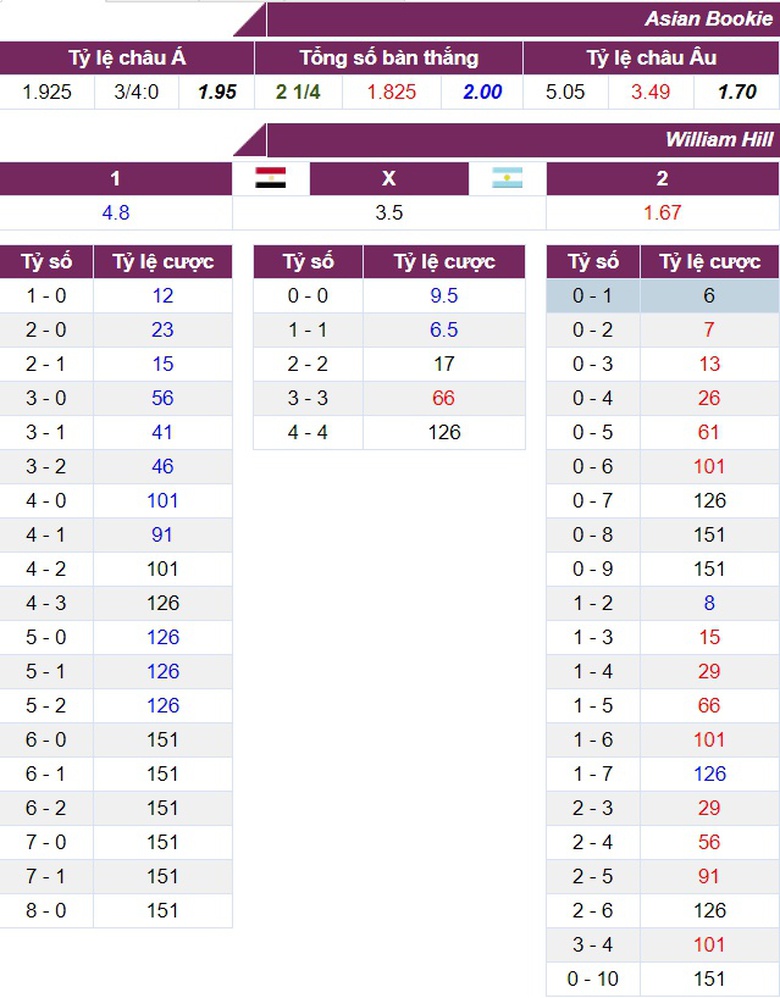Viewport: 780px width, 998px height.
Task: Click the Argentina flag icon
Action: tap(507, 179)
